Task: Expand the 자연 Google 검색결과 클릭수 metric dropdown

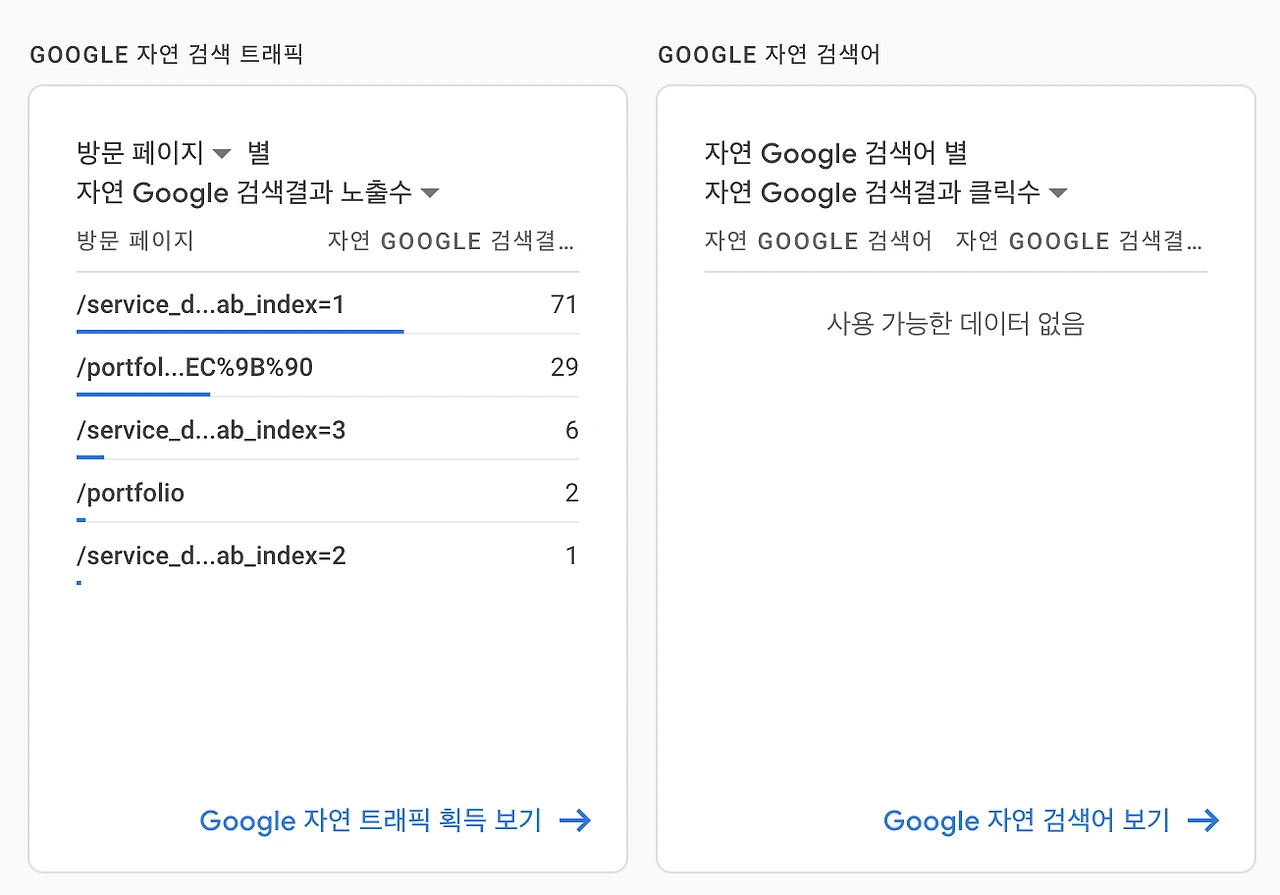Action: pos(1057,193)
